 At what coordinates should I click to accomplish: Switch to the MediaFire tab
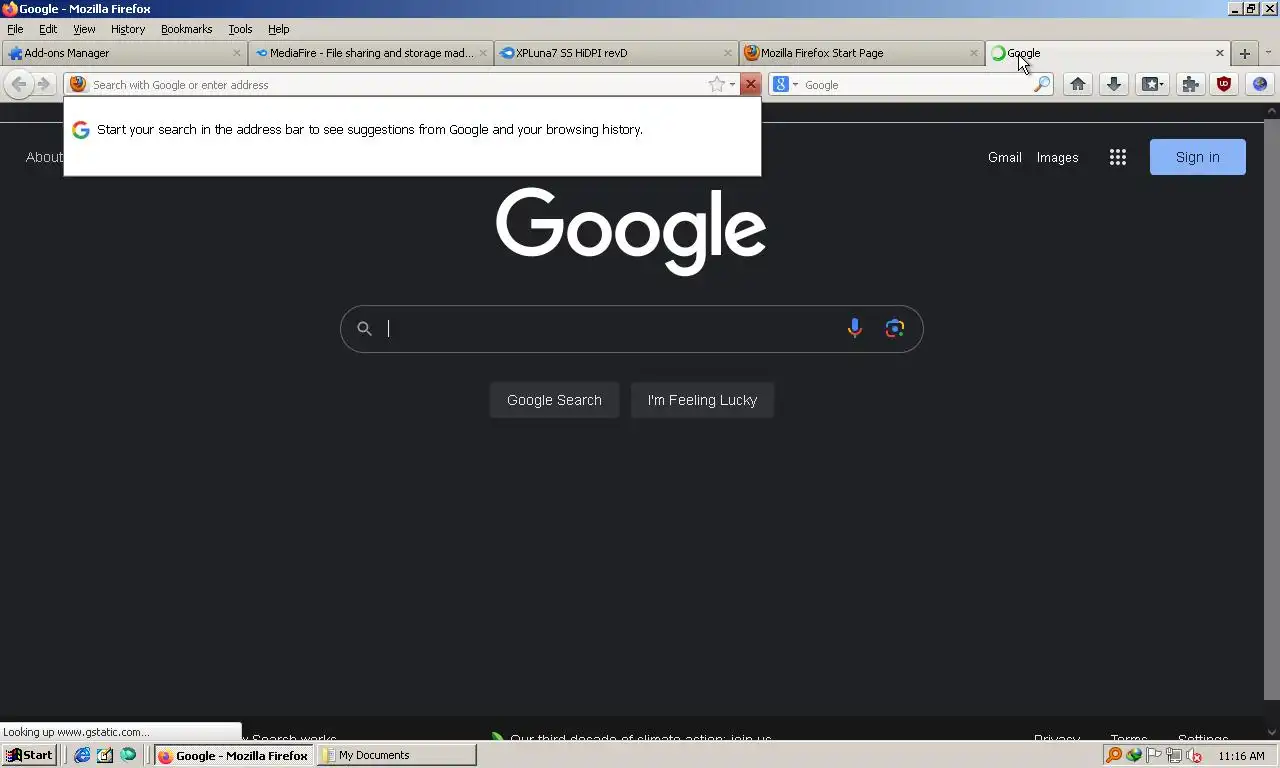371,53
